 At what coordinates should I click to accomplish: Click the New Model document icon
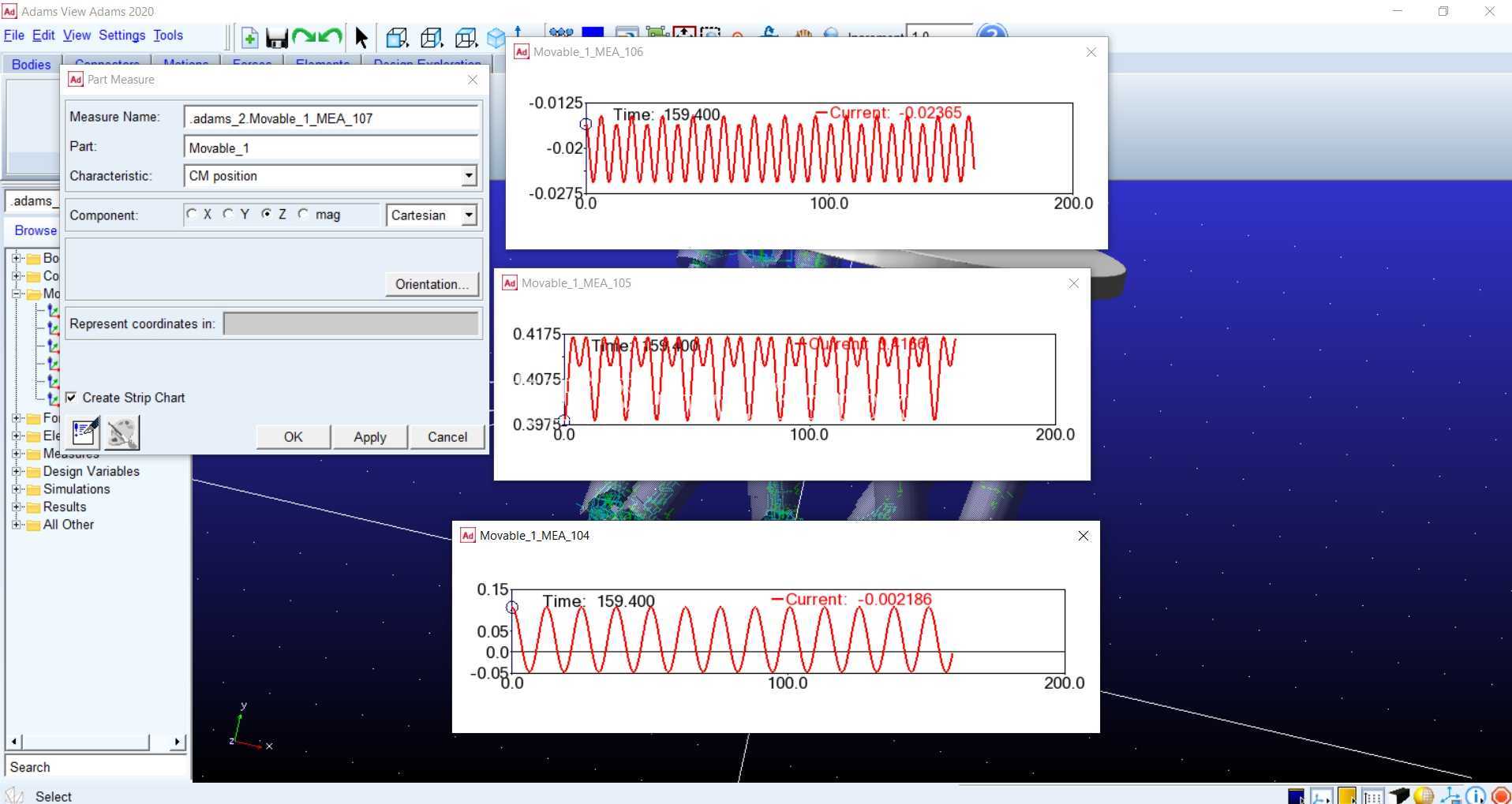point(249,37)
